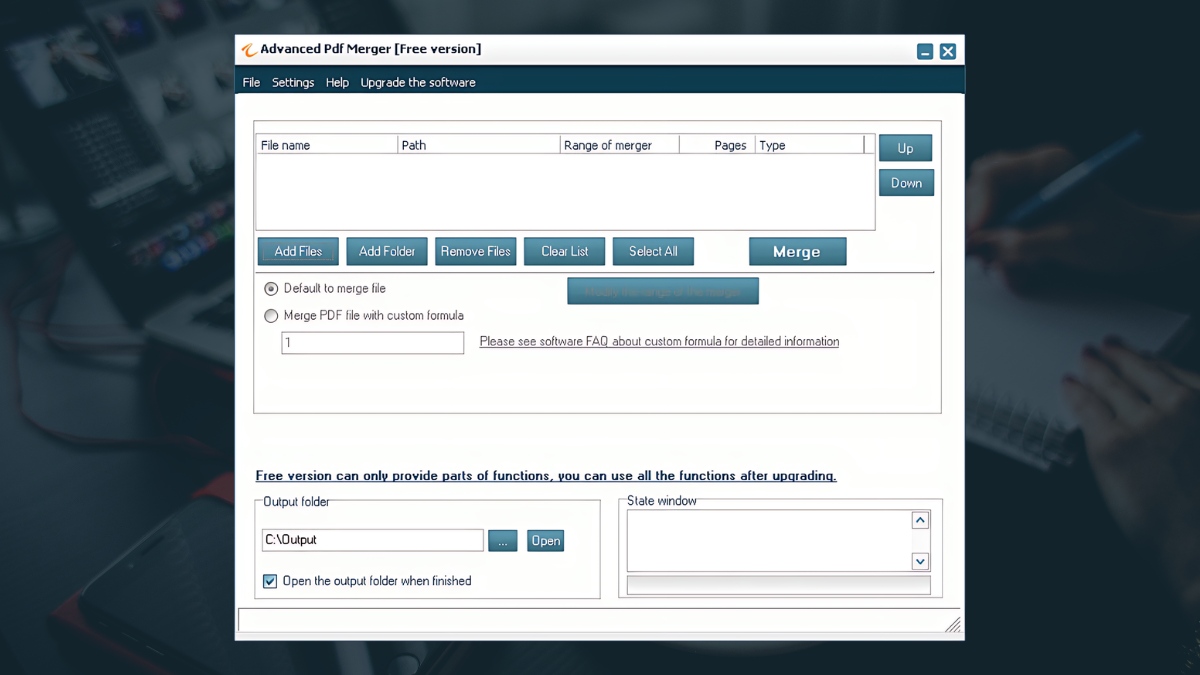Click the custom formula input field

[x=373, y=343]
